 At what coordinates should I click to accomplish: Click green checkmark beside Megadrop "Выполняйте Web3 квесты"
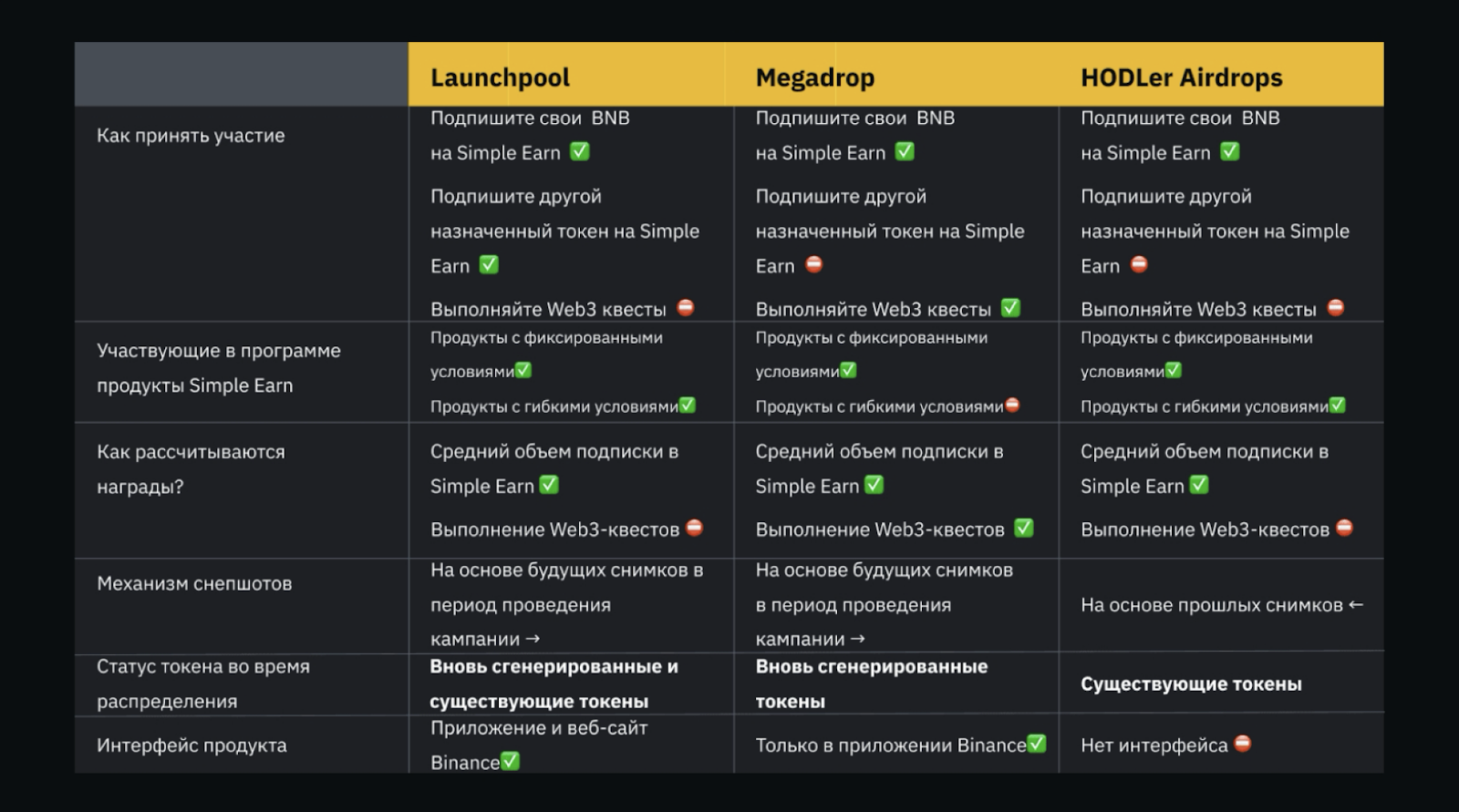1010,308
